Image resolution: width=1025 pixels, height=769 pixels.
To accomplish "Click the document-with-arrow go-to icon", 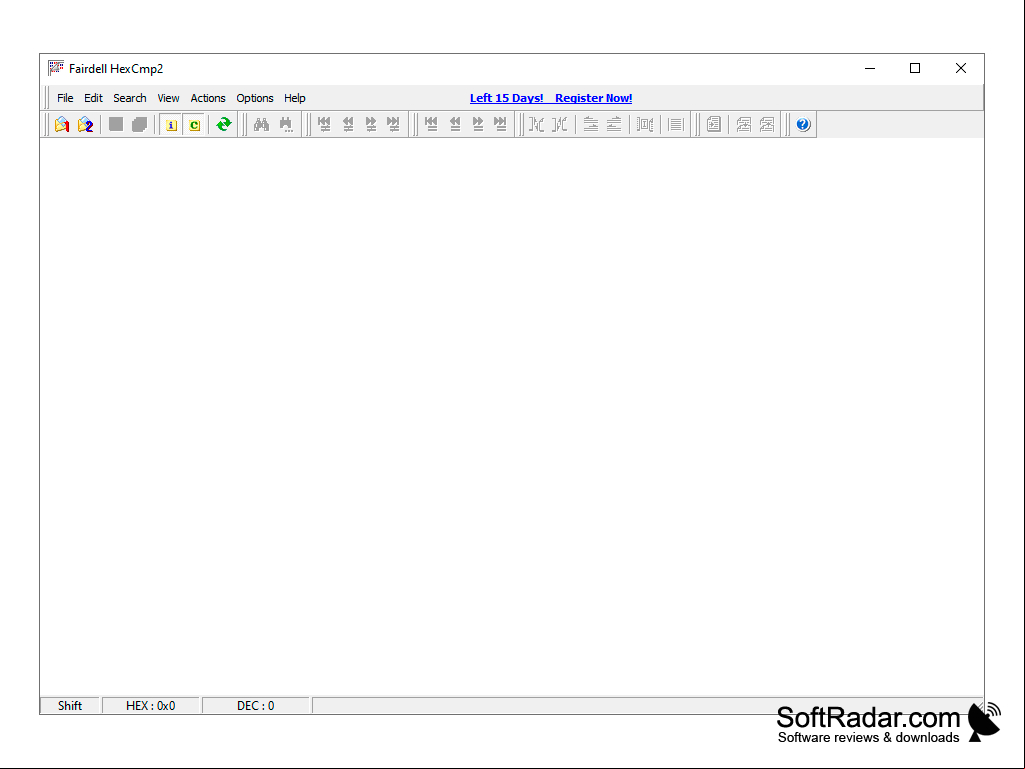I will 714,124.
